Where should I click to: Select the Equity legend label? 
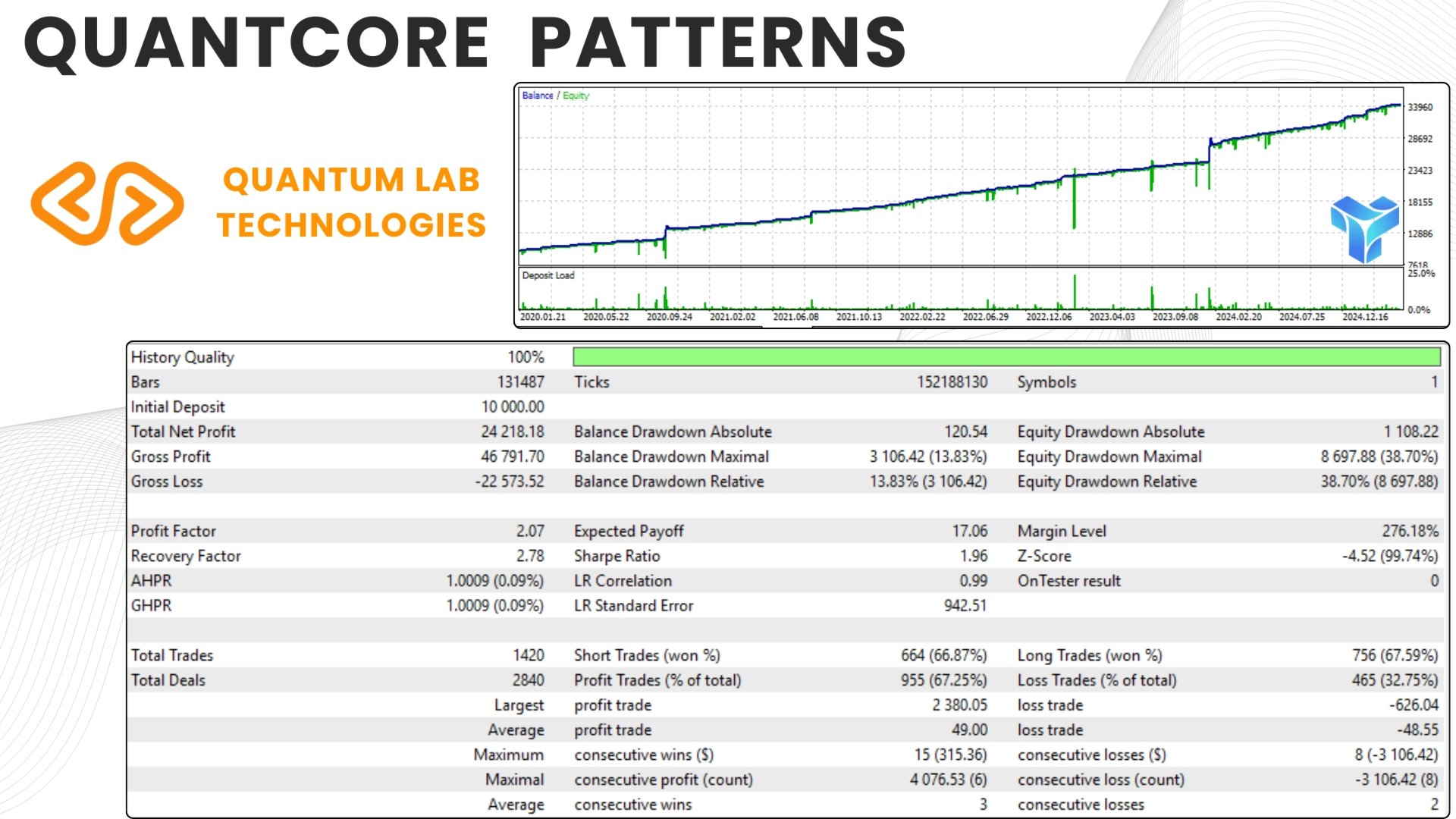576,96
